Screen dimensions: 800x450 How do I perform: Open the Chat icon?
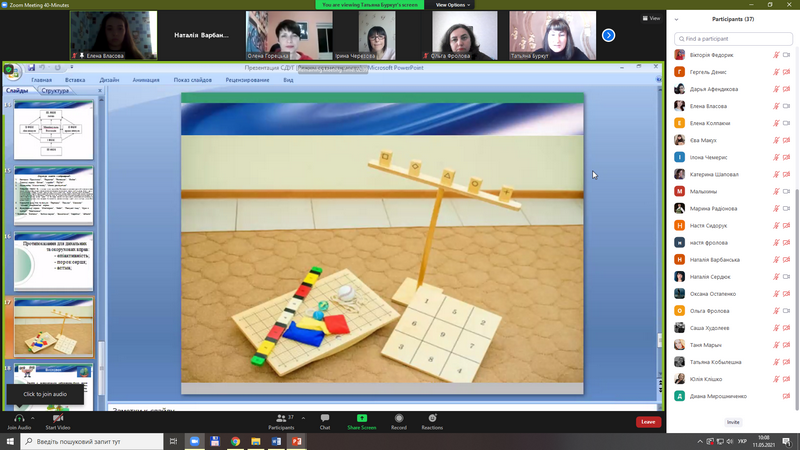pos(324,418)
